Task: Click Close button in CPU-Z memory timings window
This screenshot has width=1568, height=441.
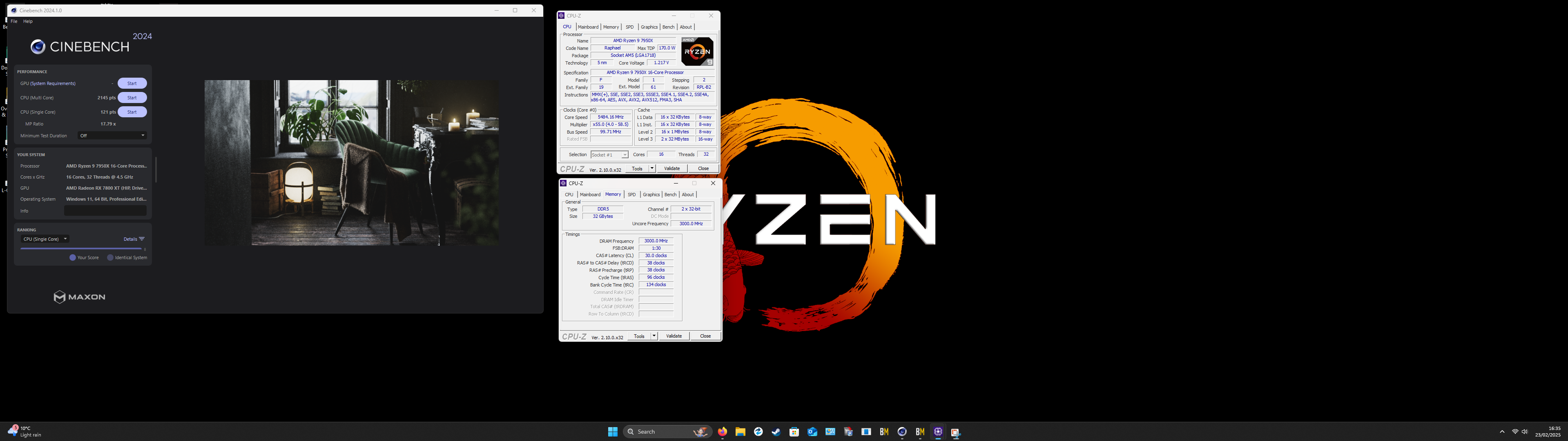Action: coord(705,336)
